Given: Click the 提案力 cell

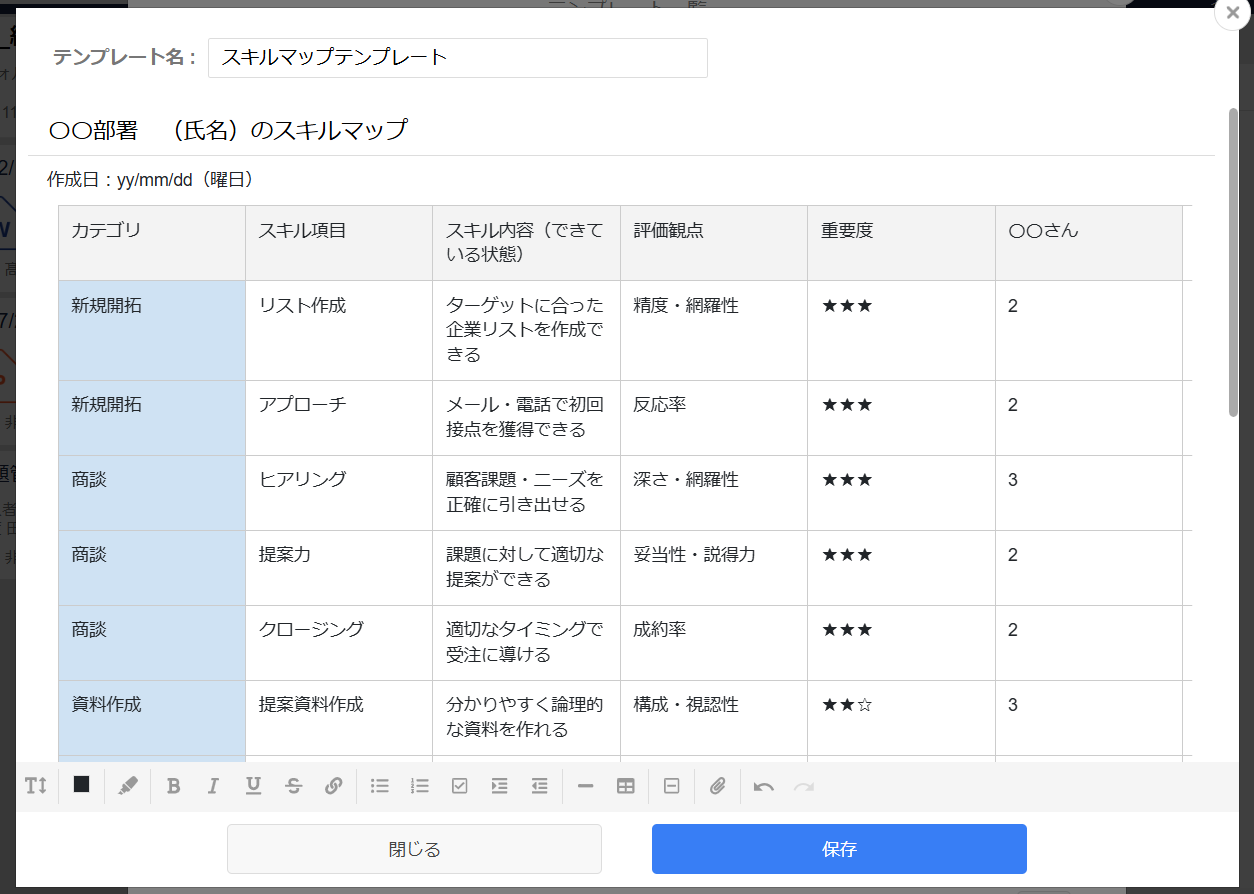Looking at the screenshot, I should (x=339, y=568).
